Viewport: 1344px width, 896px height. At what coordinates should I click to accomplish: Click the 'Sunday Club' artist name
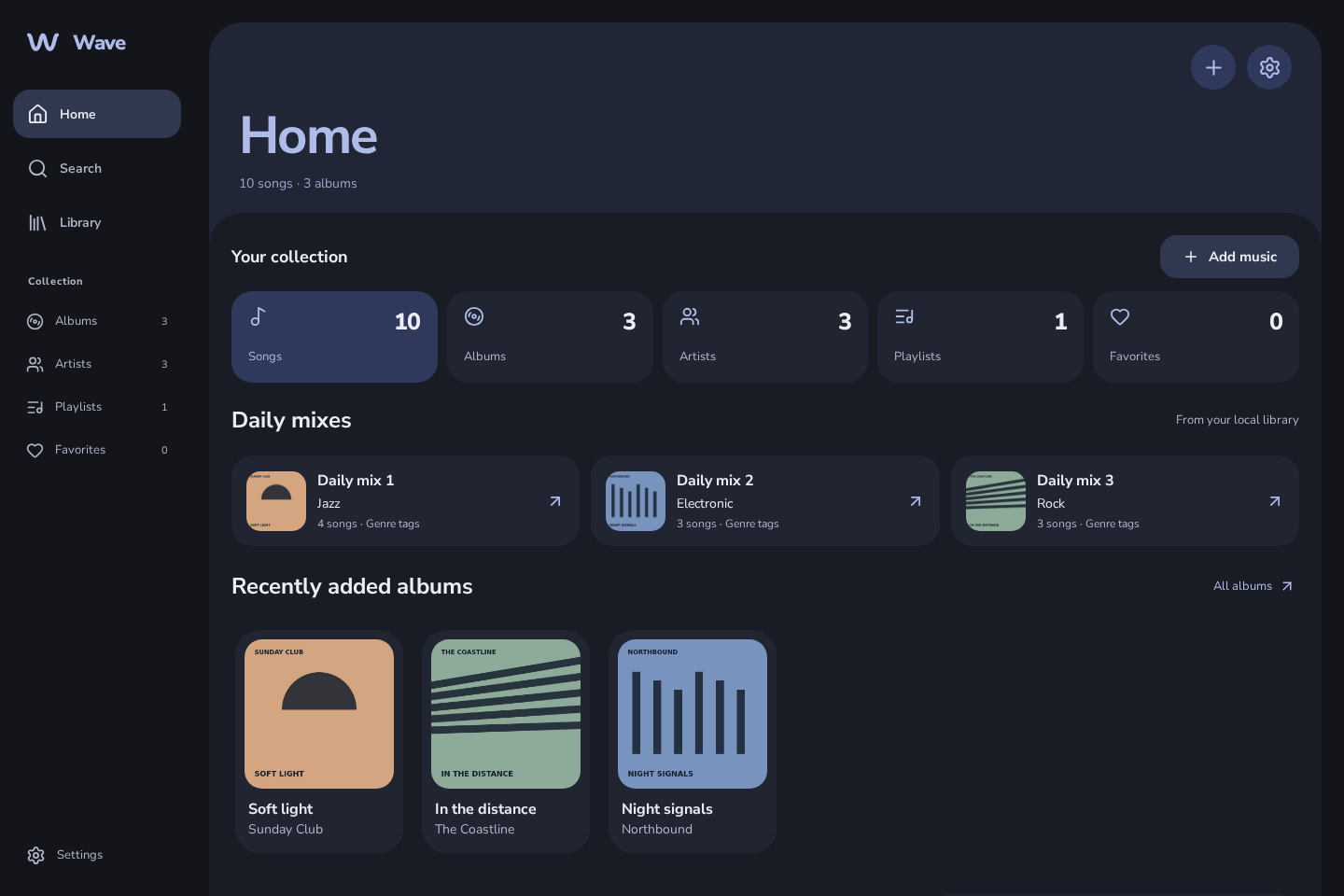(x=286, y=829)
